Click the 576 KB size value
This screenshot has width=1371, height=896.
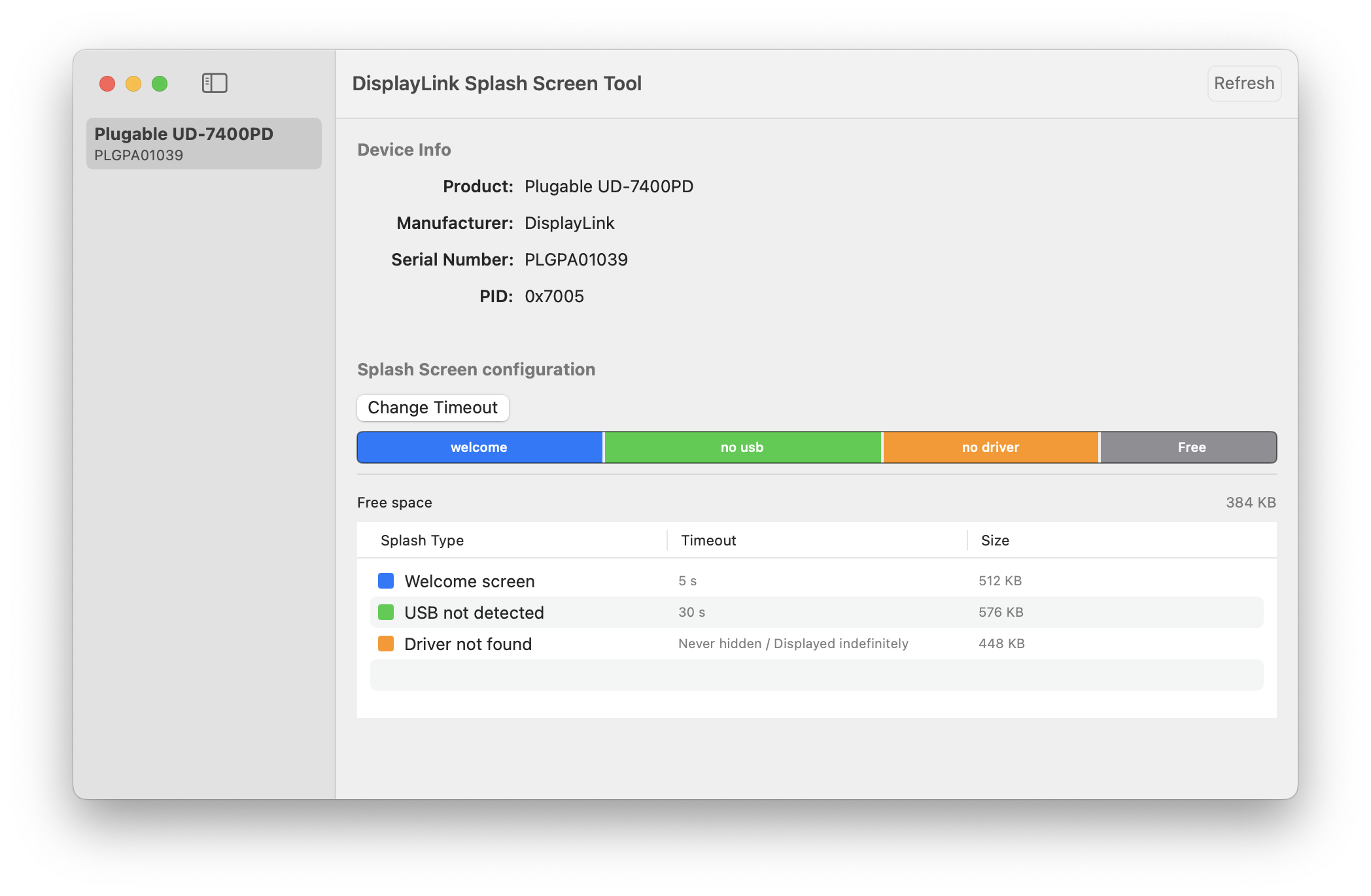(1001, 612)
